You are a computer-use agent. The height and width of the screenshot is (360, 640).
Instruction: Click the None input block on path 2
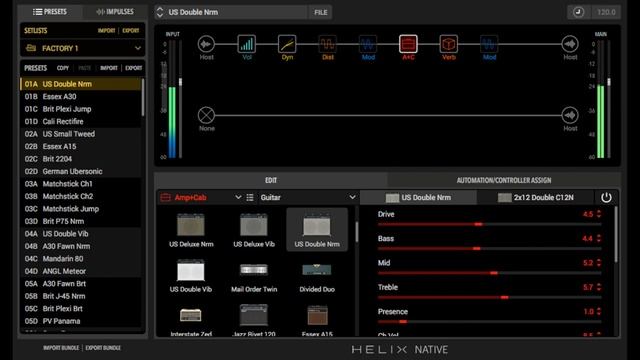[x=206, y=115]
